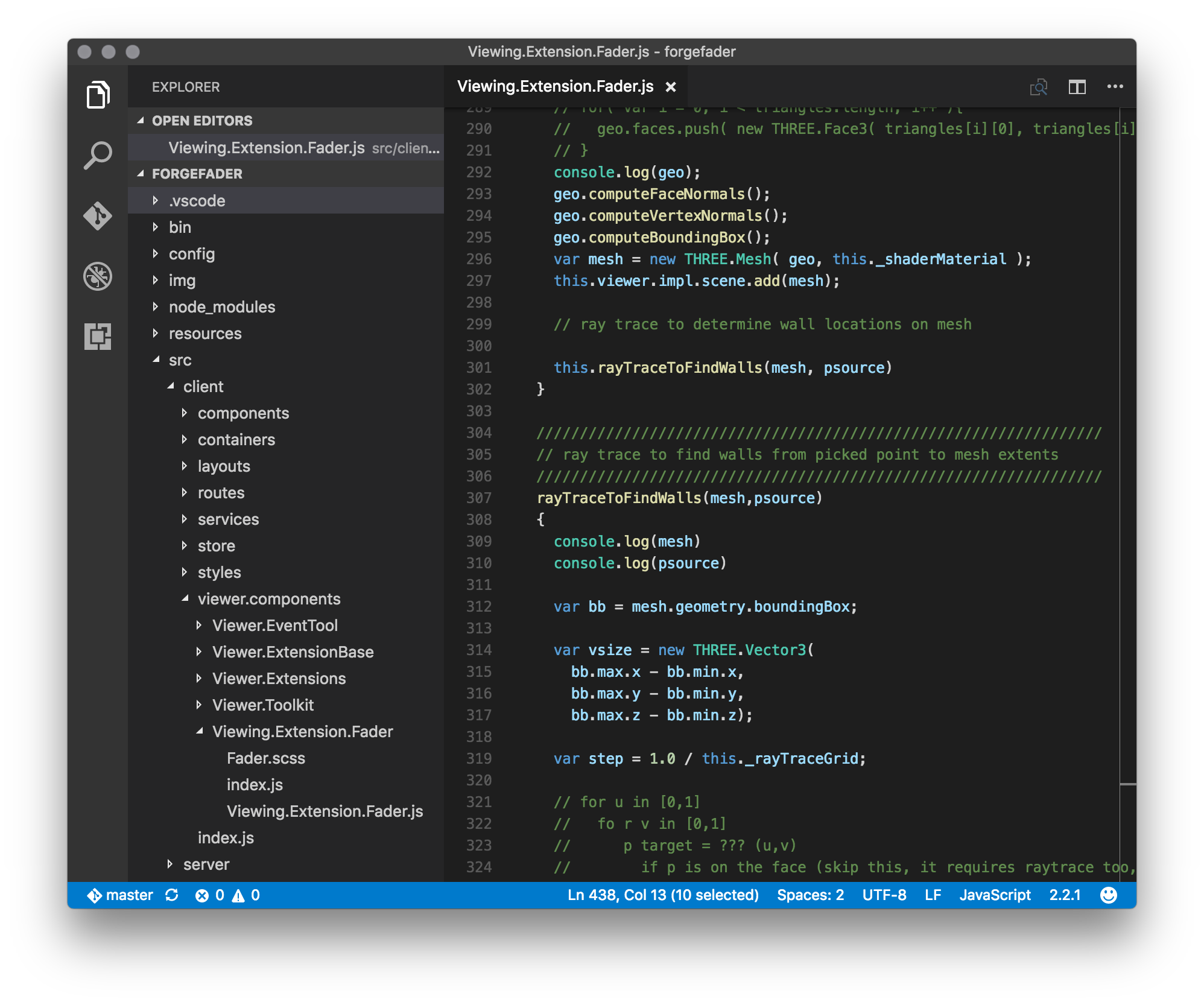Open the Debug panel
The image size is (1204, 1005).
point(98,276)
